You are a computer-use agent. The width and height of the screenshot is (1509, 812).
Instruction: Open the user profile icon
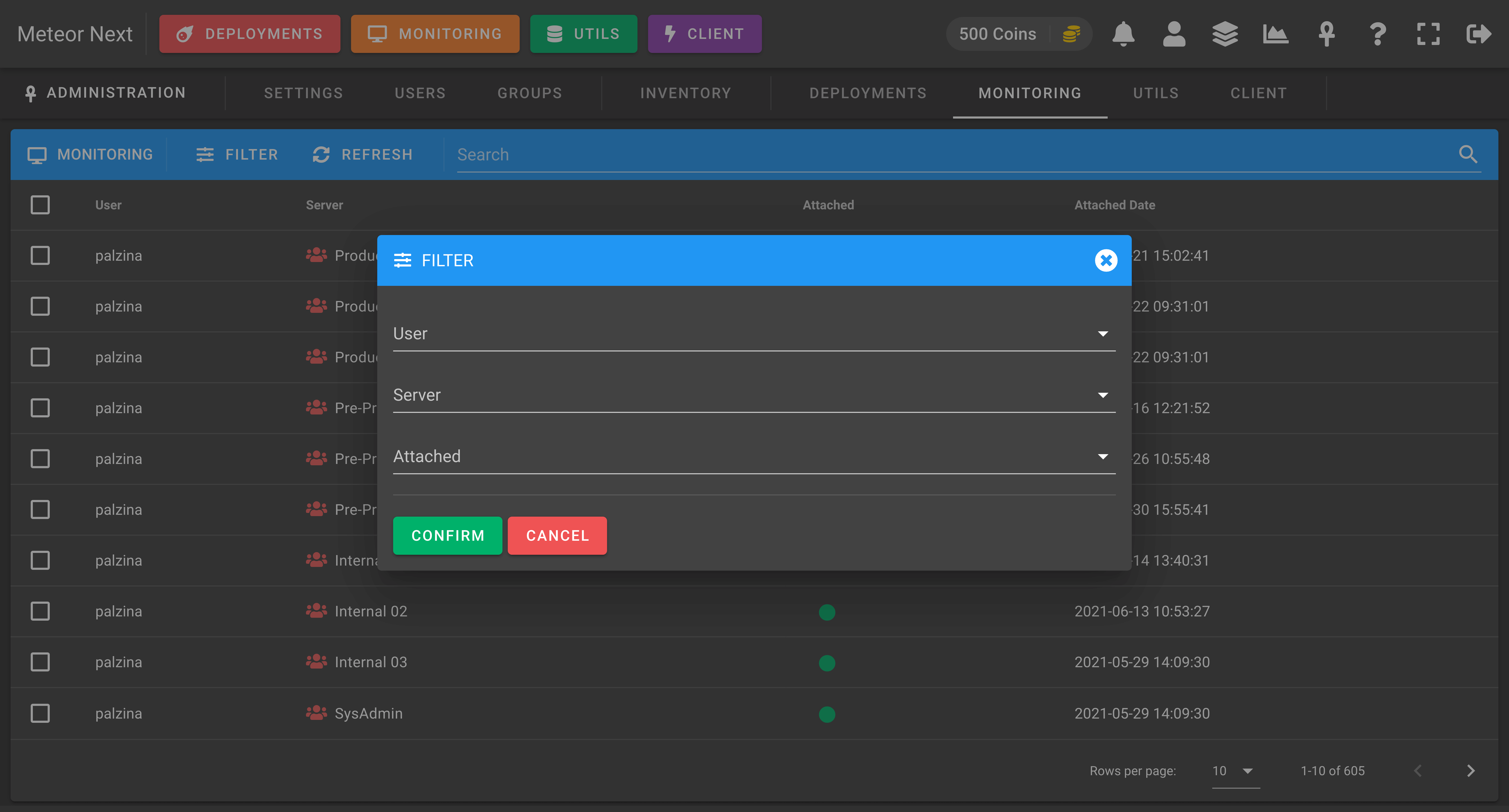pos(1174,34)
